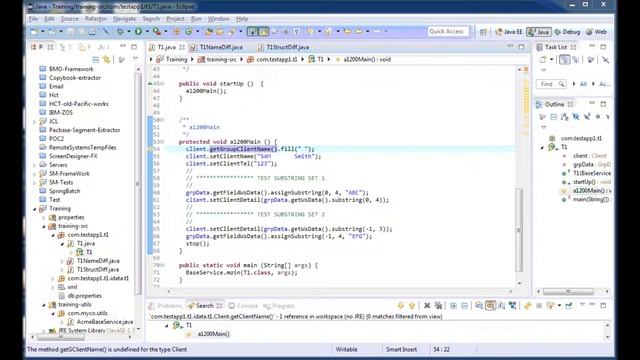The height and width of the screenshot is (360, 640).
Task: Toggle Show as Tree layout in Search view
Action: (x=490, y=305)
